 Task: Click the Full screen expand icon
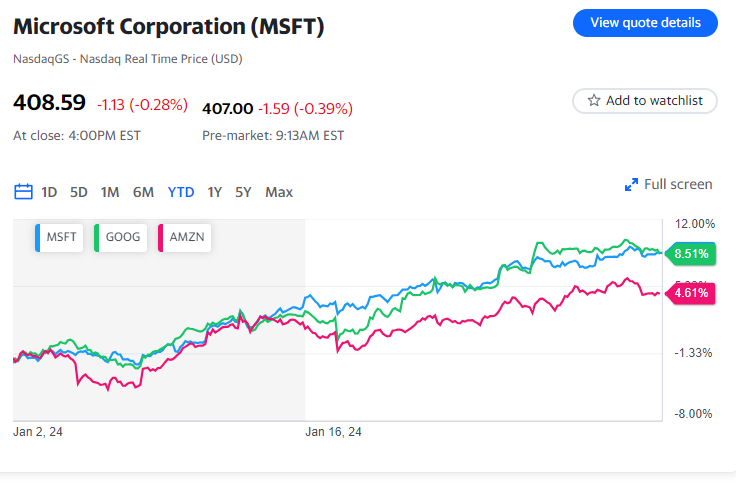pos(631,185)
